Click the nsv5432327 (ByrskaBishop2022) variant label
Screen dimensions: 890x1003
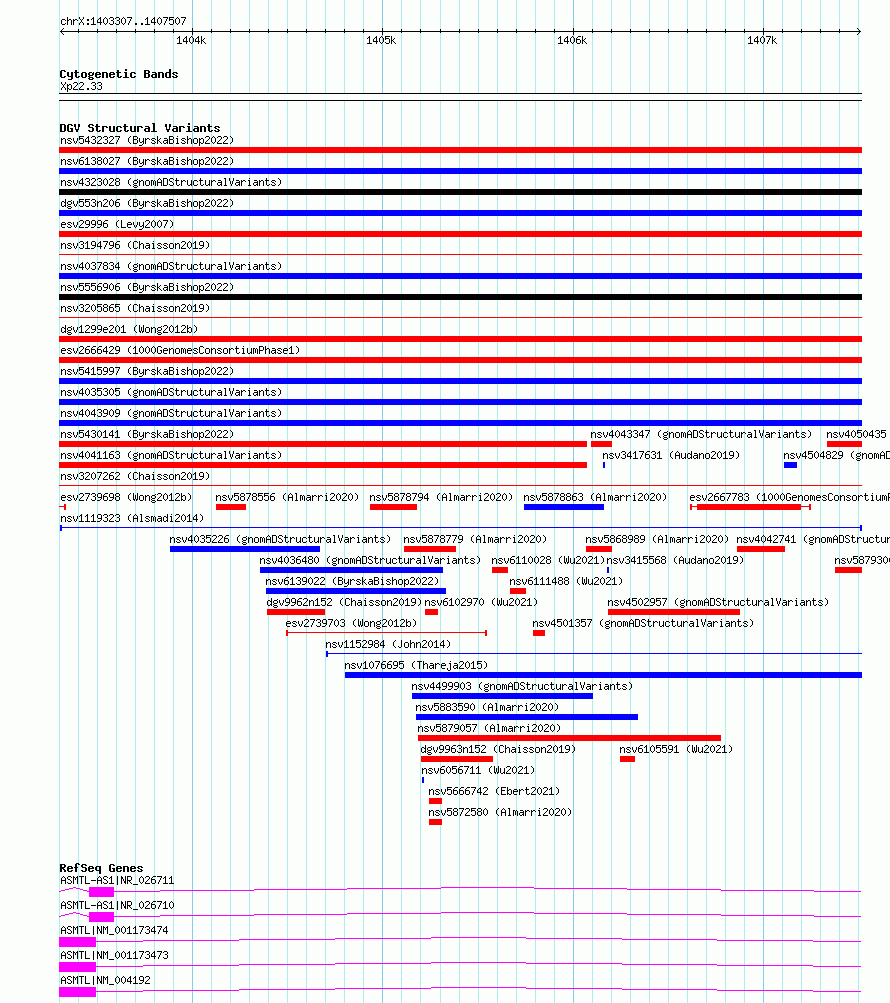(x=147, y=140)
